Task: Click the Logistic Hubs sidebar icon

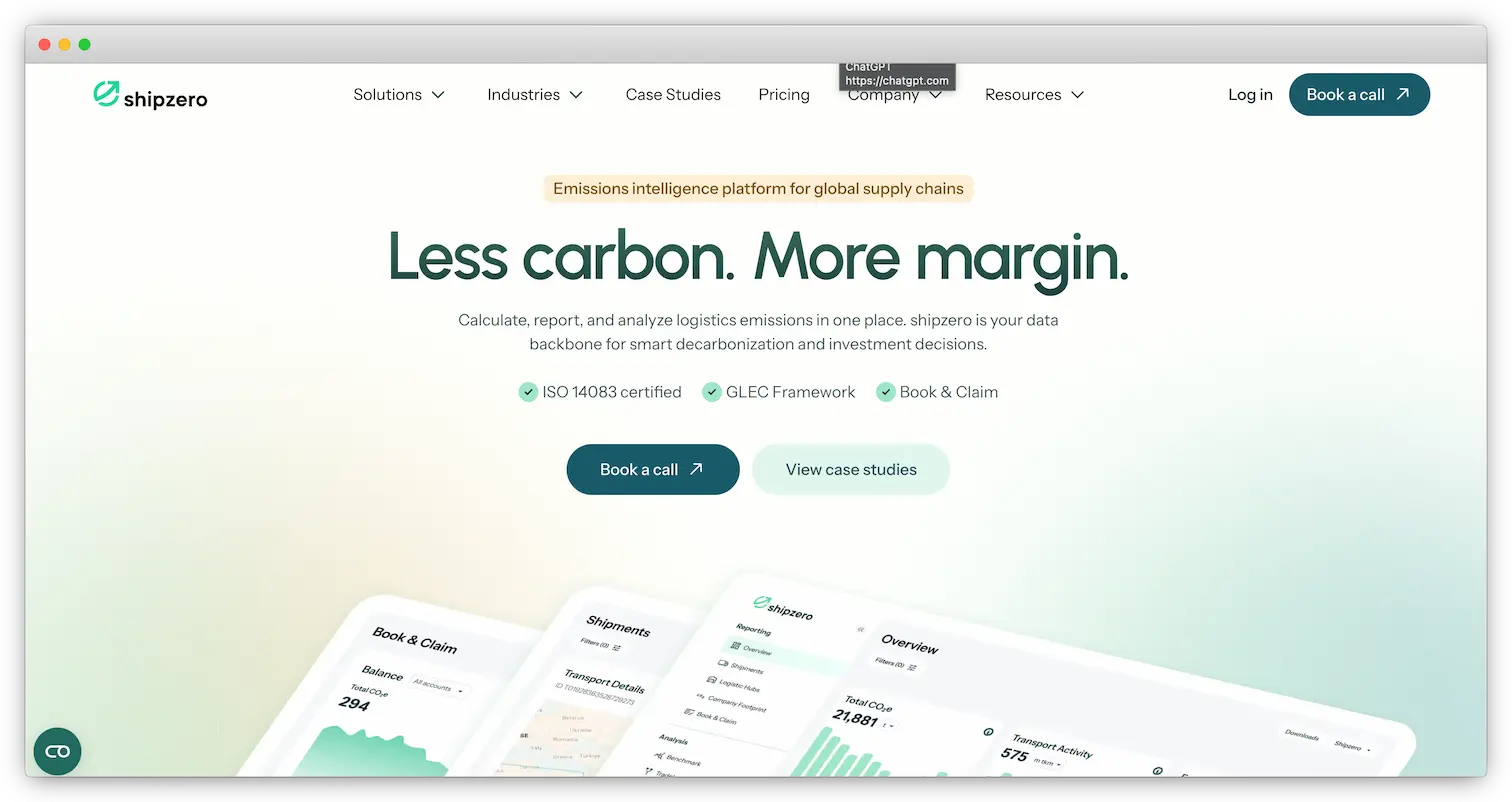Action: (x=711, y=680)
